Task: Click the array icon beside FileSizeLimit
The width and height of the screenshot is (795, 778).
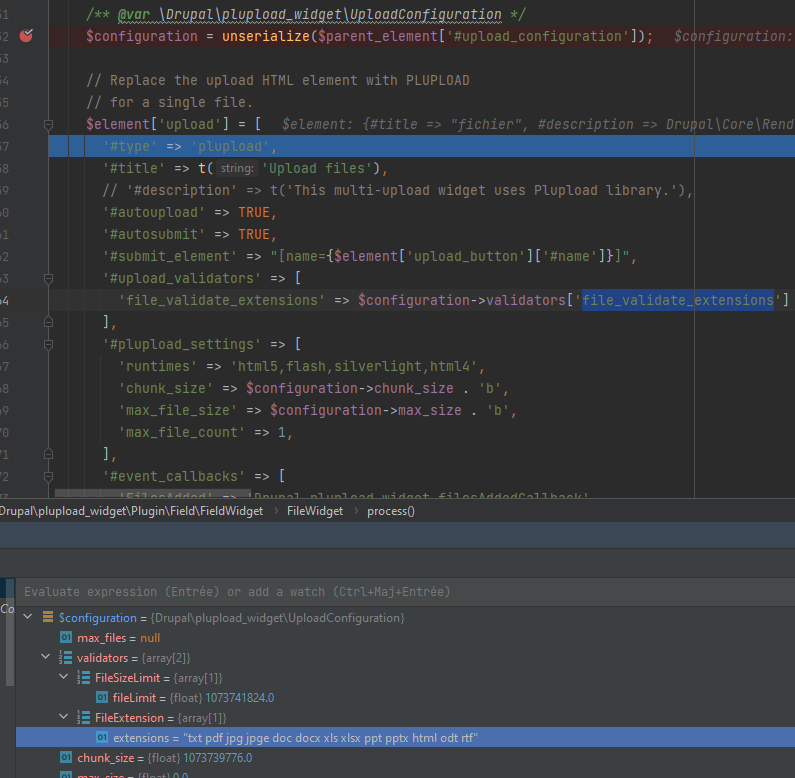Action: [x=84, y=678]
